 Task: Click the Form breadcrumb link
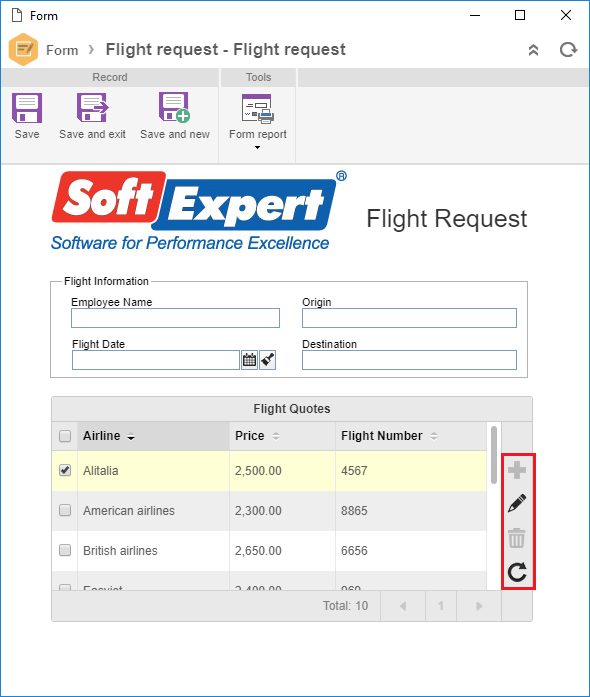62,50
